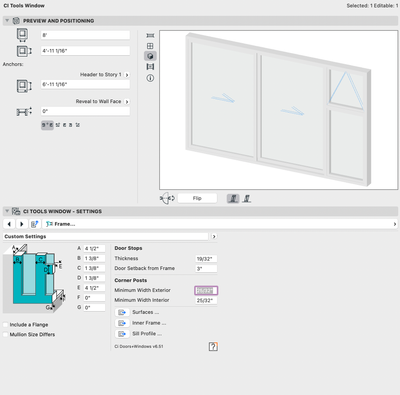Screen dimensions: 400x395
Task: Edit frame dimension E field
Action: coord(94,288)
